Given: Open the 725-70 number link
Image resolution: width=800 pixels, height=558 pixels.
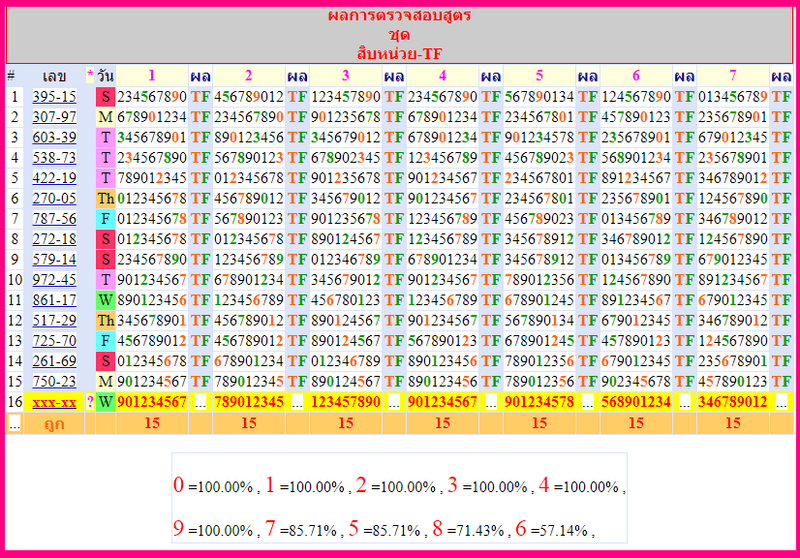Looking at the screenshot, I should [x=54, y=341].
